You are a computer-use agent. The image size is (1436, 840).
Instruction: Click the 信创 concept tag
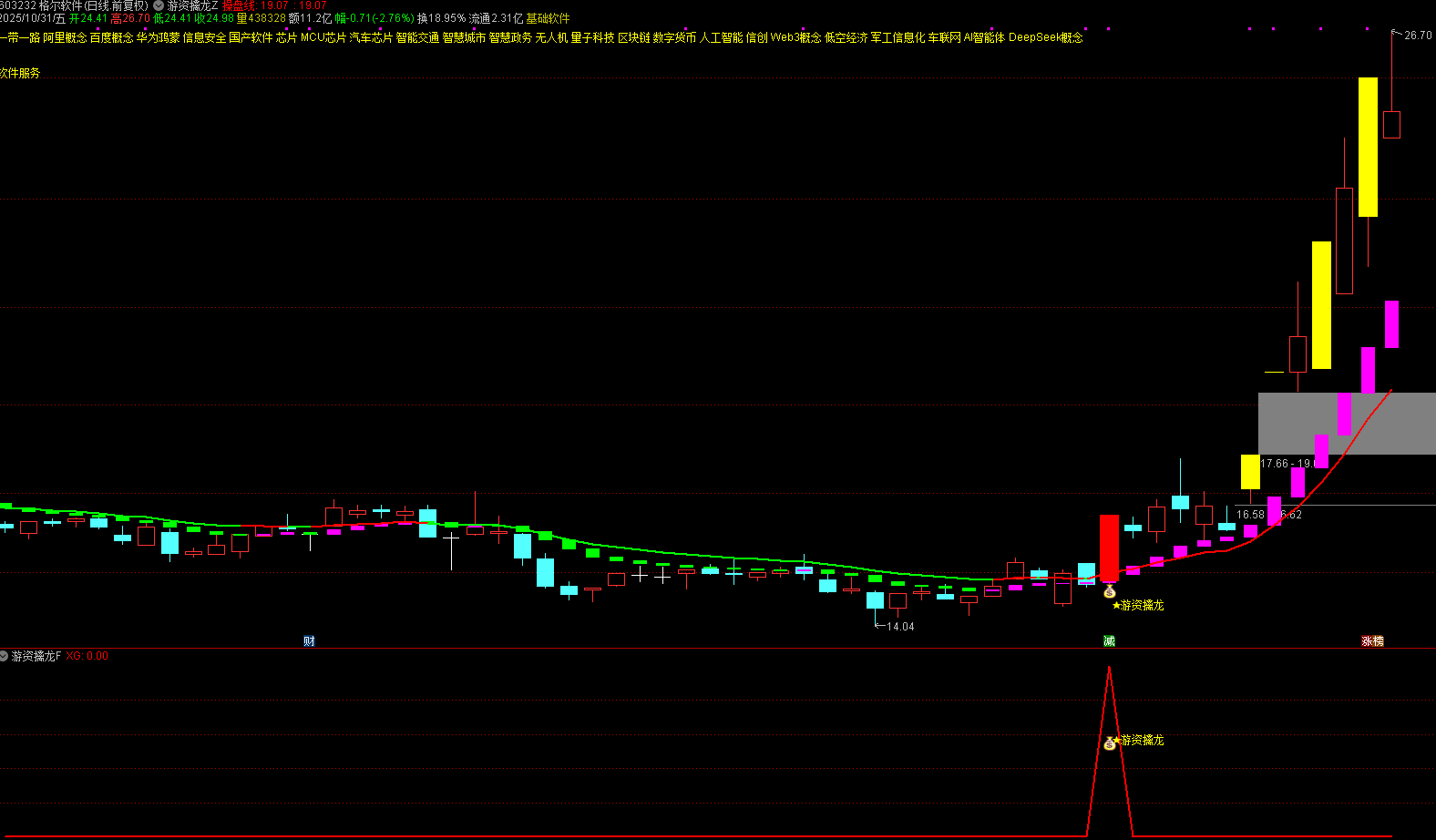[x=756, y=37]
